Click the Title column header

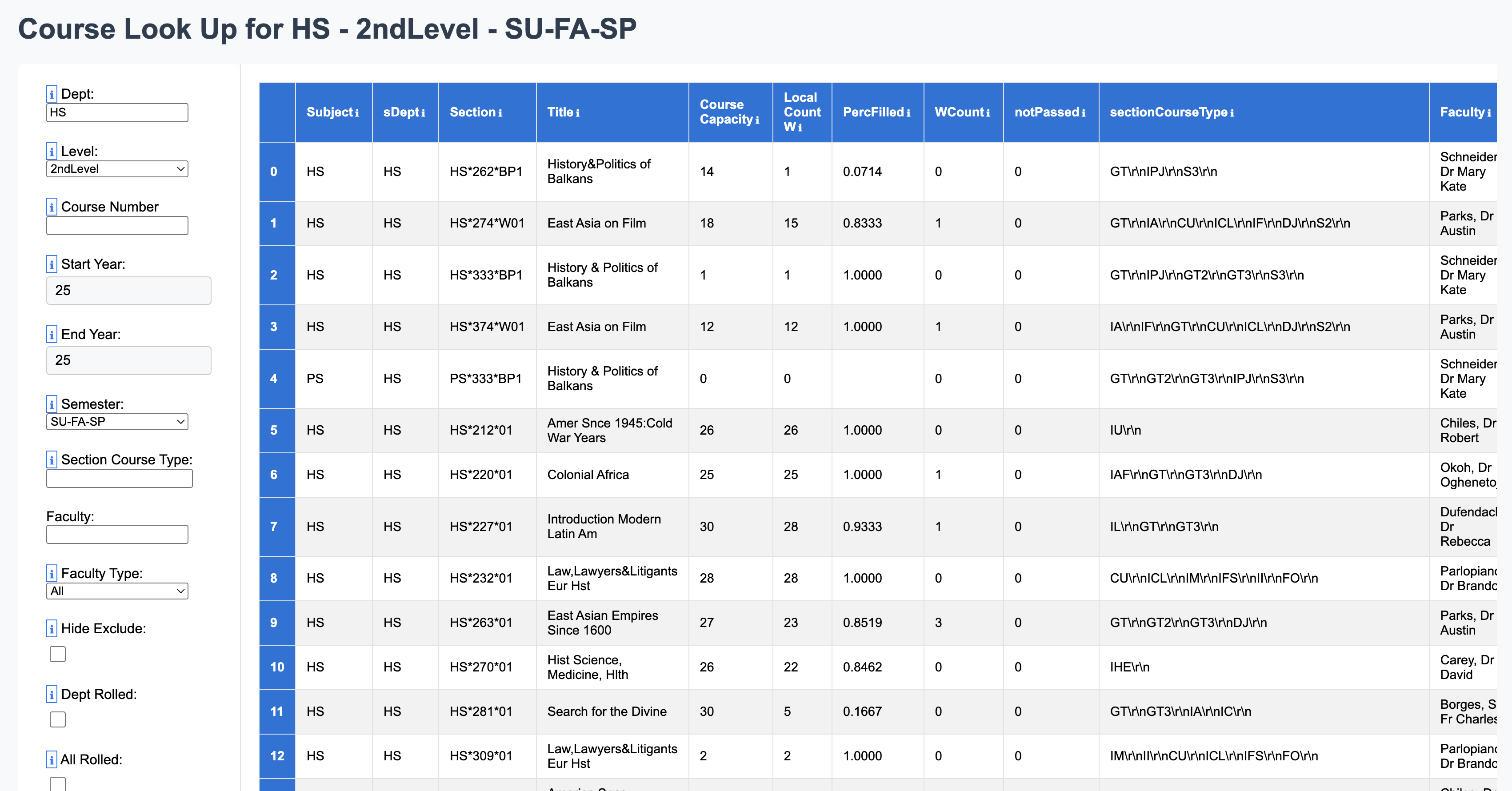pyautogui.click(x=560, y=112)
